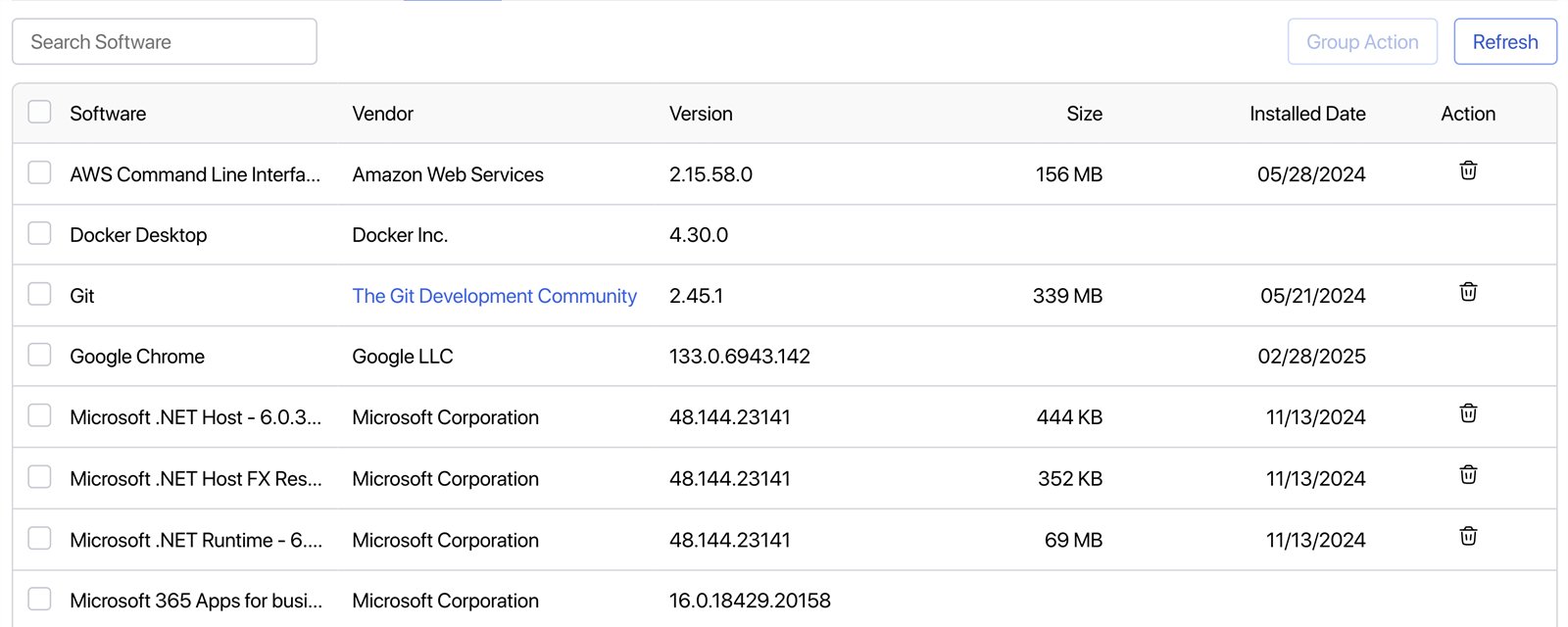Focus the Search Software field

click(x=165, y=42)
